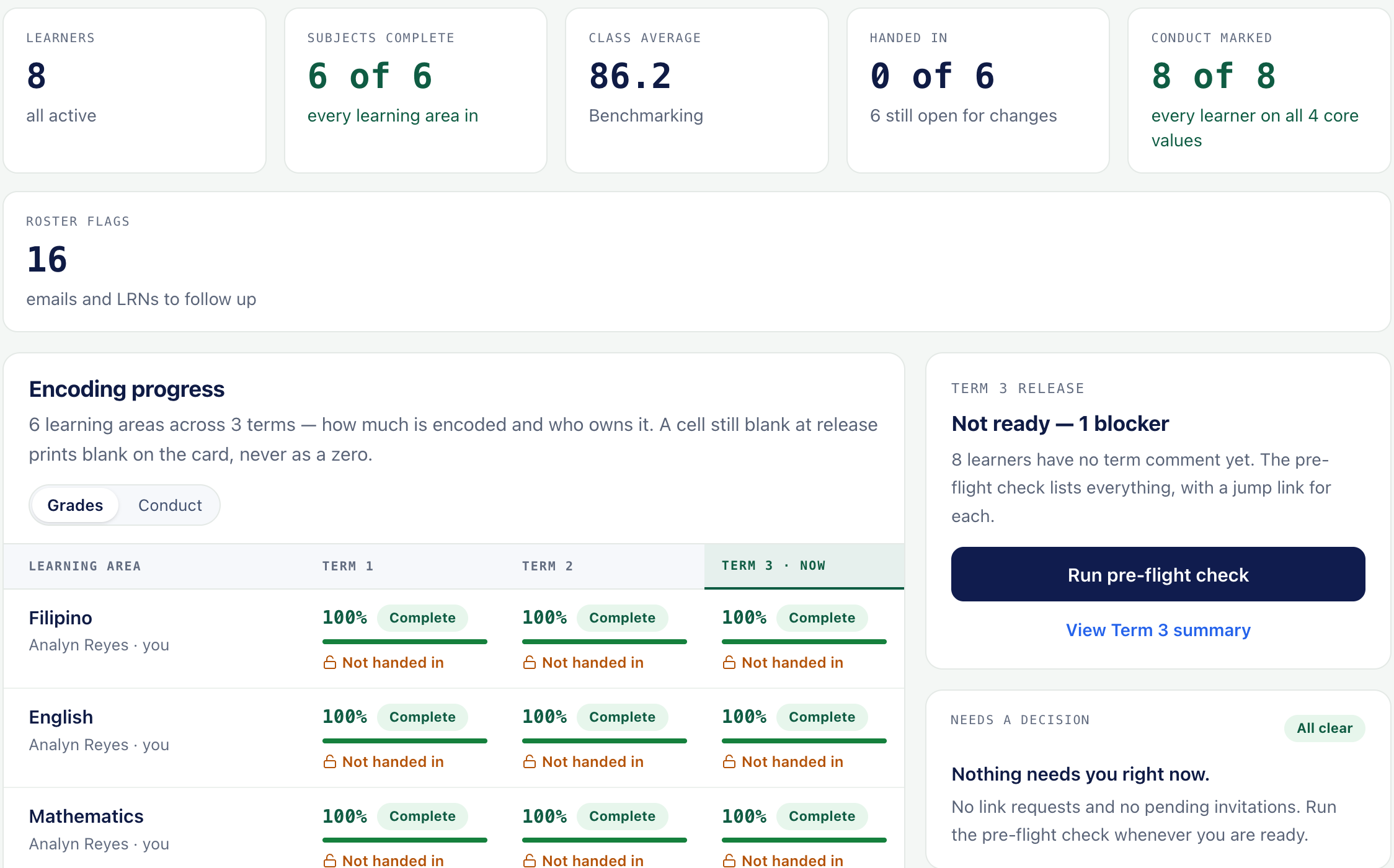Switch to the Grades tab
Viewport: 1394px width, 868px height.
point(75,505)
